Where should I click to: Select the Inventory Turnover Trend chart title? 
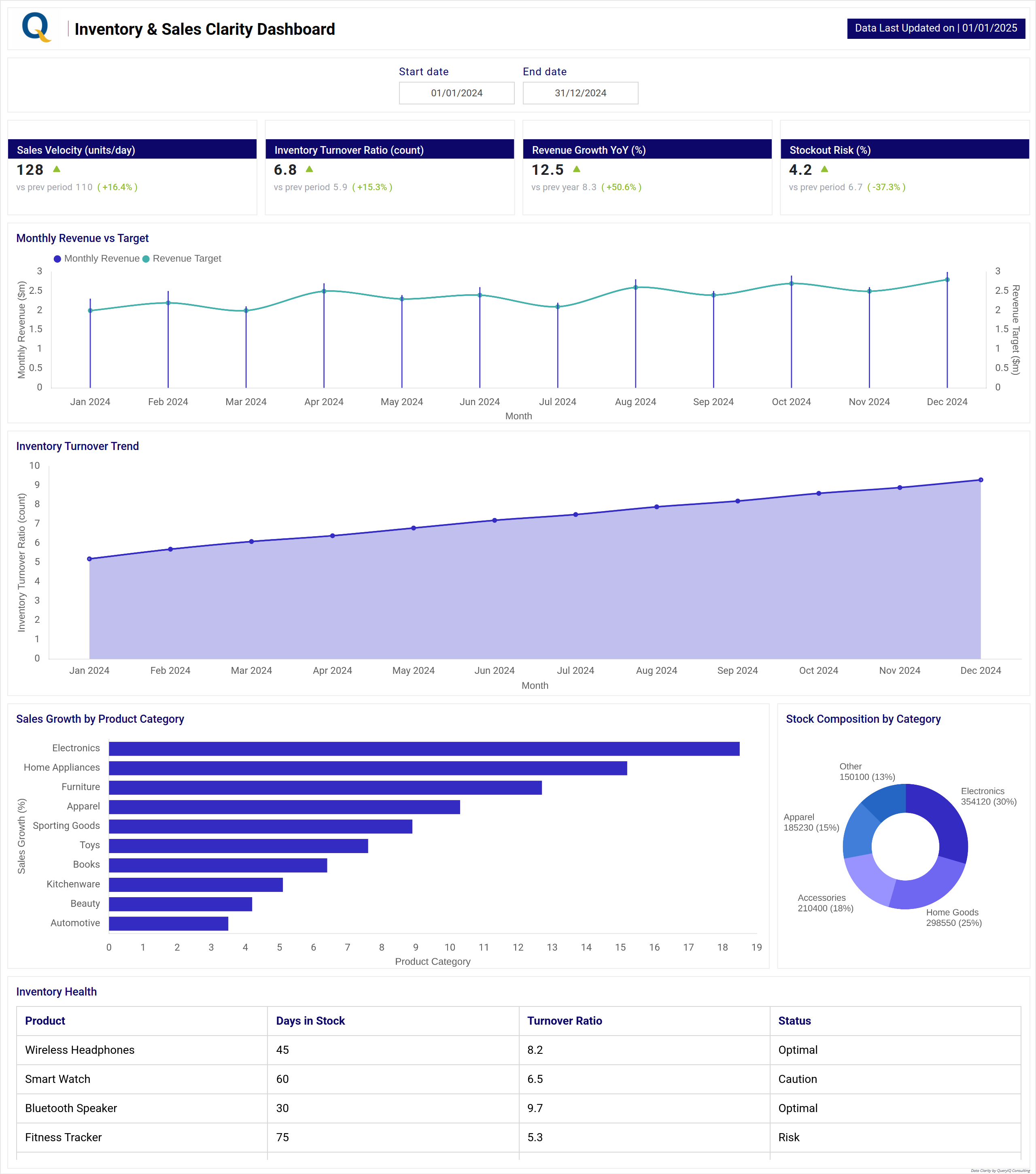pos(78,446)
